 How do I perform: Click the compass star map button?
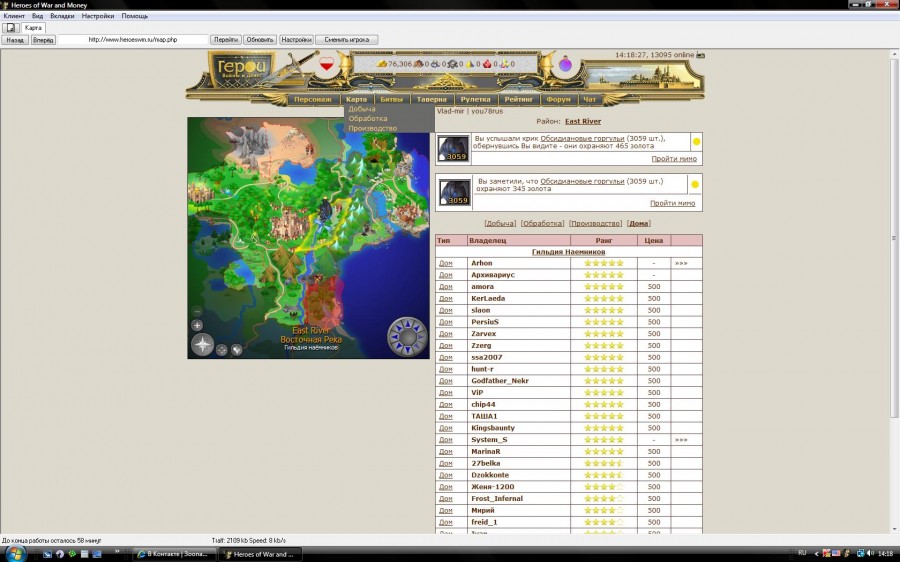(203, 345)
